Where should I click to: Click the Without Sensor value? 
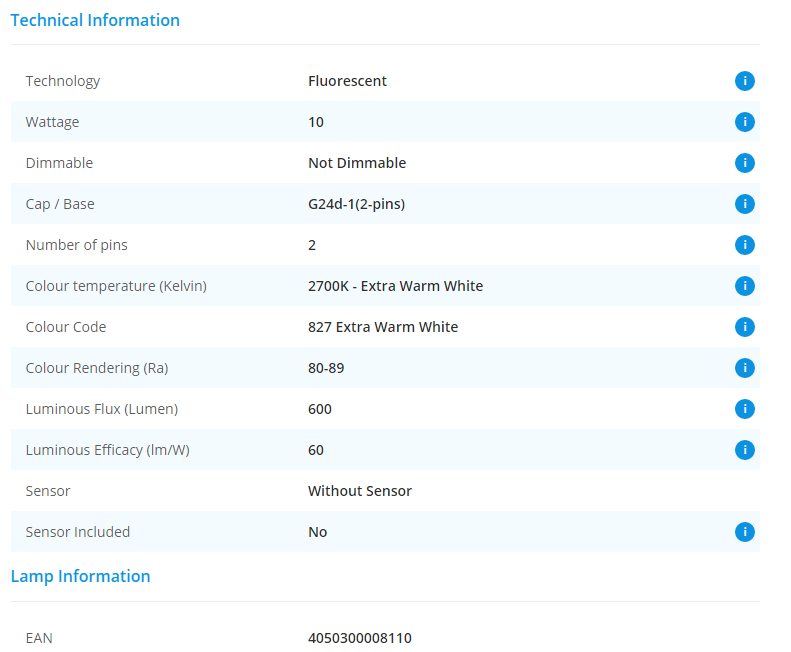pos(360,491)
